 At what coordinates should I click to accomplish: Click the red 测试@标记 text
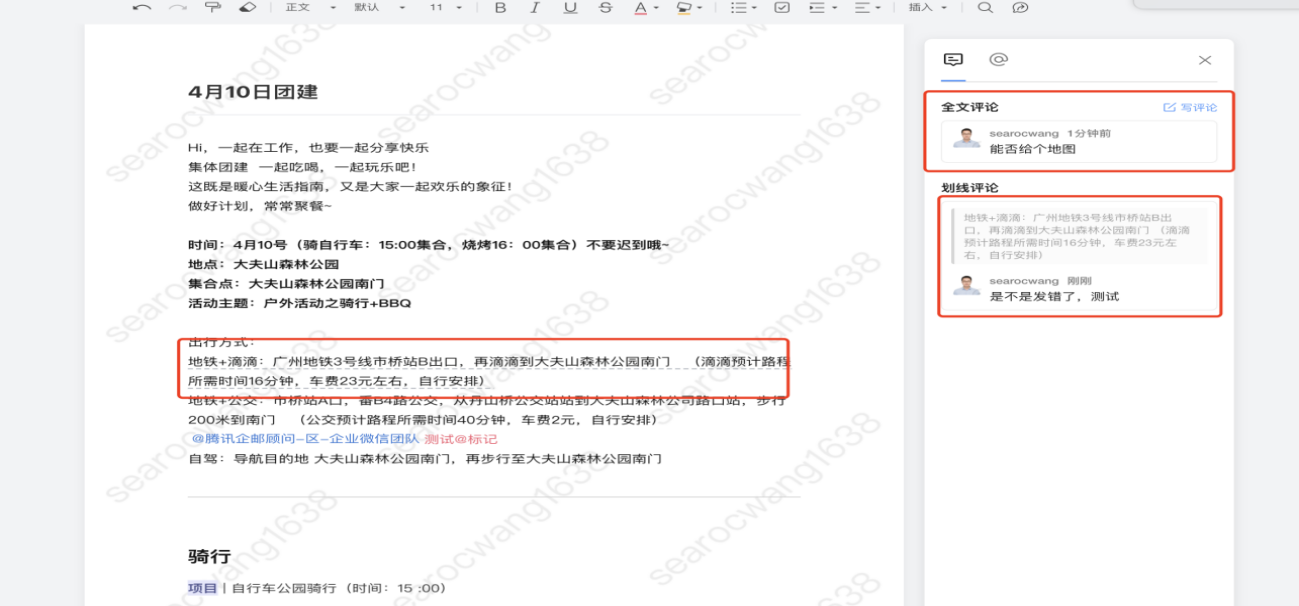[x=460, y=439]
